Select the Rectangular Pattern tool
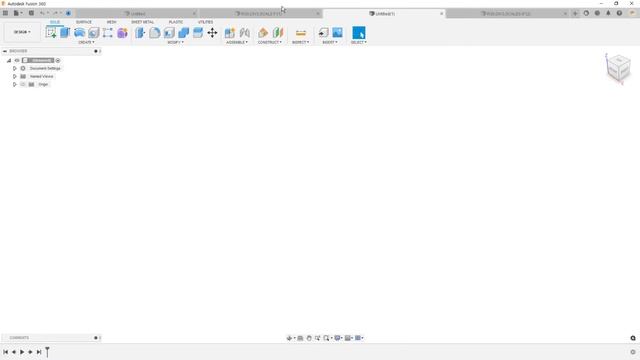This screenshot has height=360, width=640. 108,33
